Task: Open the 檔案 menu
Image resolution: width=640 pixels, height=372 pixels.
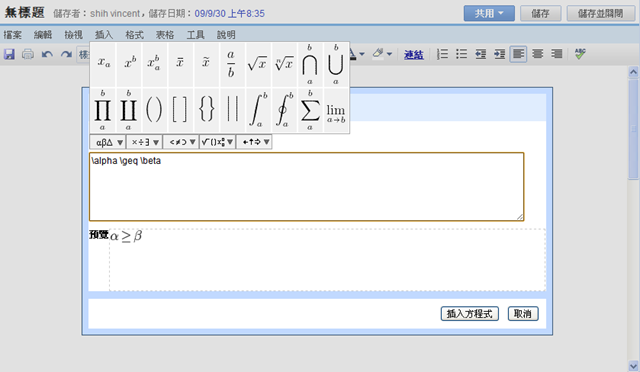Action: [13, 35]
